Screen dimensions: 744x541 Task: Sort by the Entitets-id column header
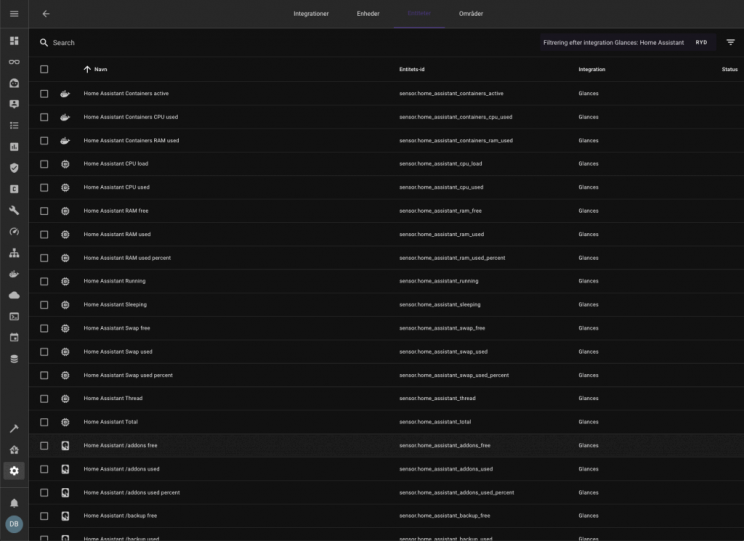[x=411, y=69]
